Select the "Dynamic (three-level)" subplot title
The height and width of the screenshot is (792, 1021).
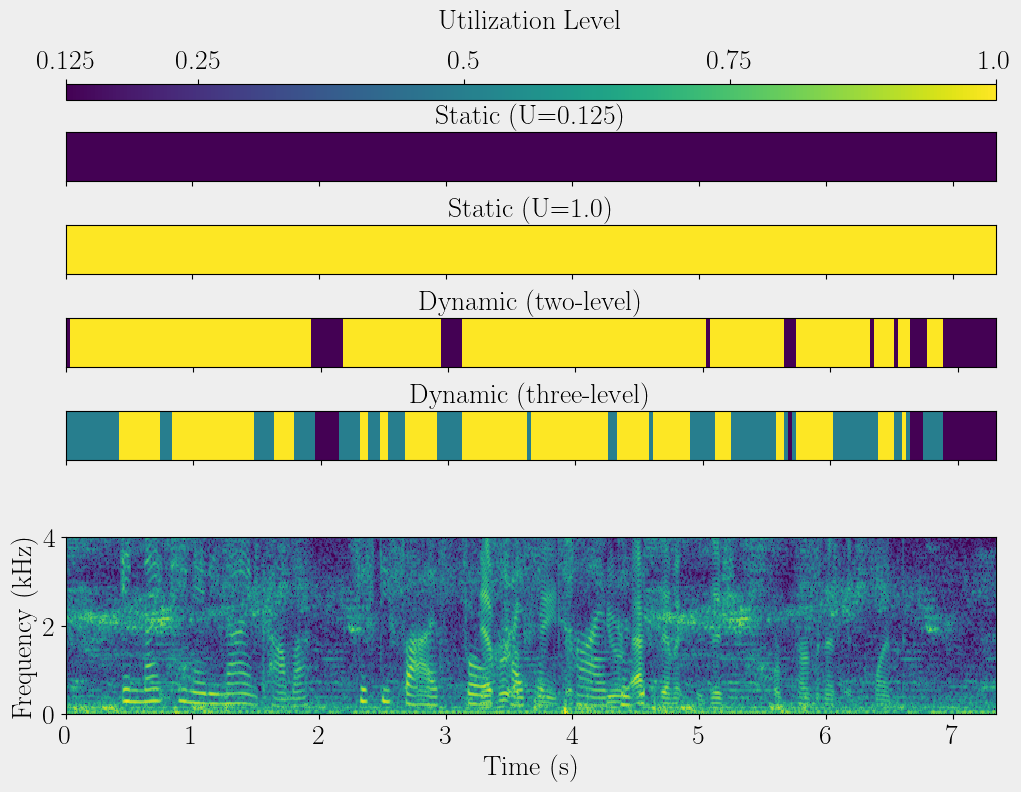[x=529, y=395]
